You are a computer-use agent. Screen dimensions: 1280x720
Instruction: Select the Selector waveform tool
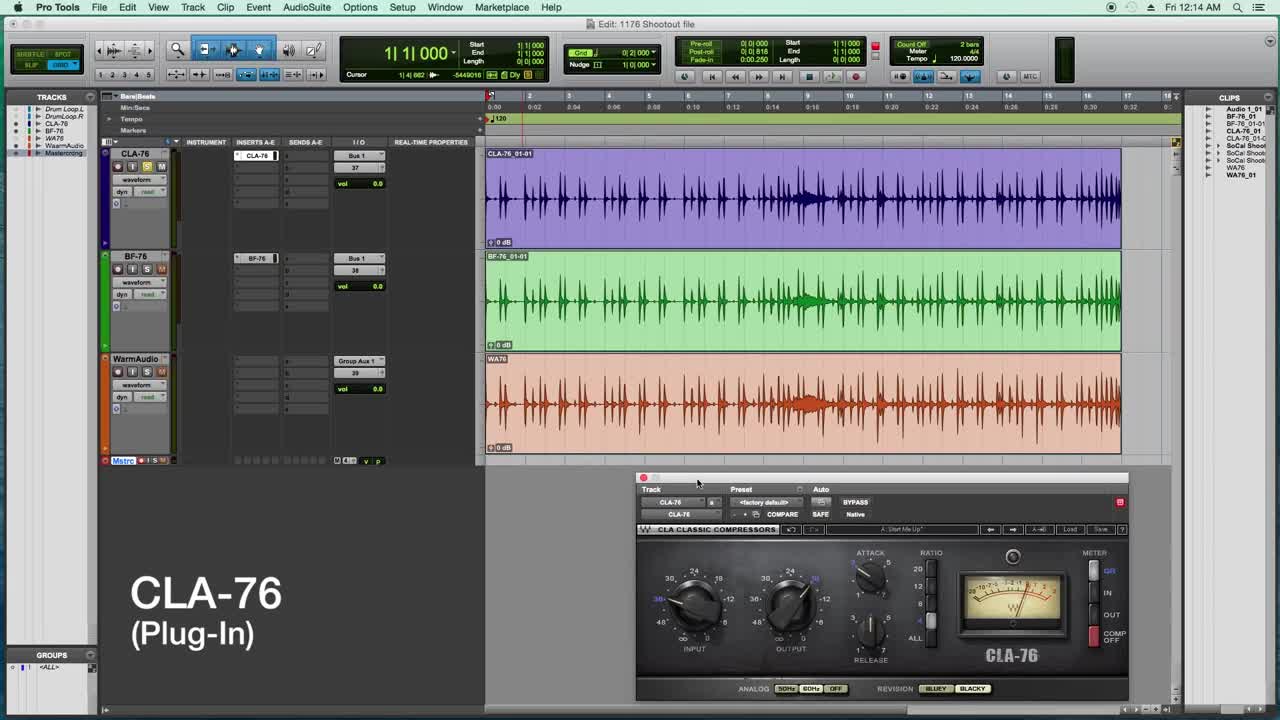[x=233, y=50]
